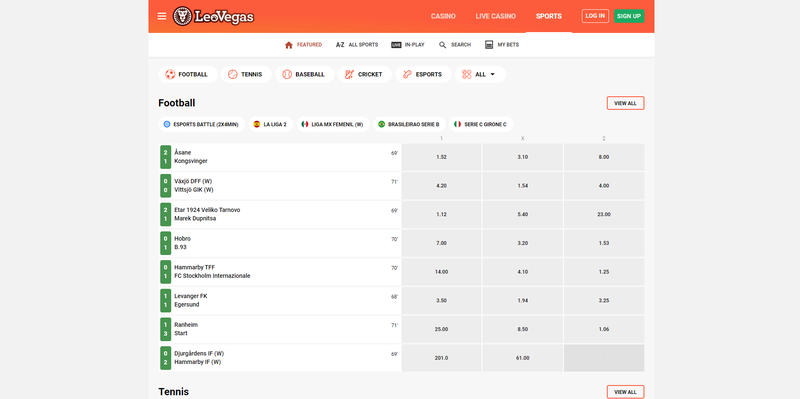The height and width of the screenshot is (399, 800).
Task: Switch to the Casino tab
Action: pos(443,16)
